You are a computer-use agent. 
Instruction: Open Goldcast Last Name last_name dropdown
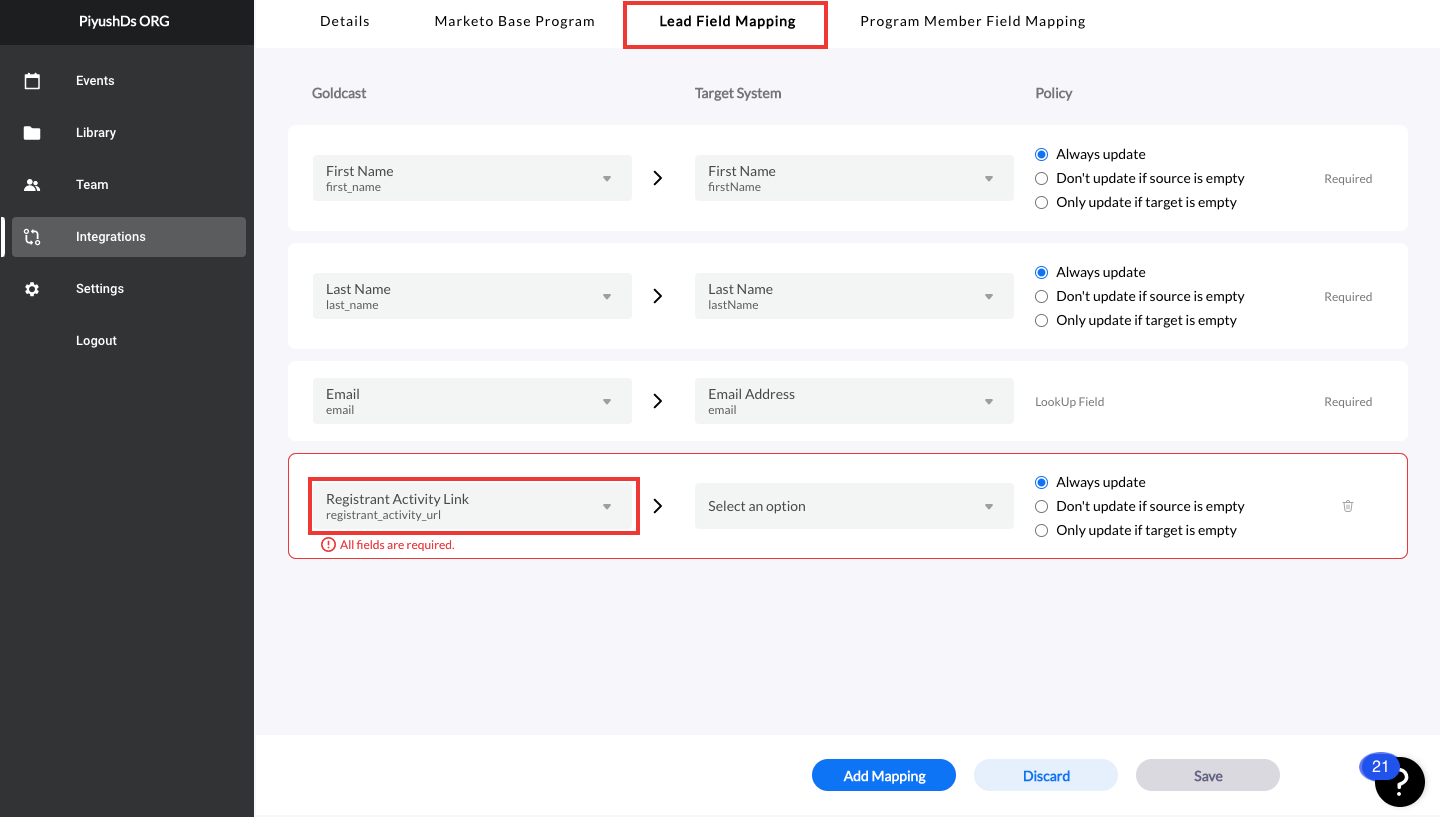point(472,296)
